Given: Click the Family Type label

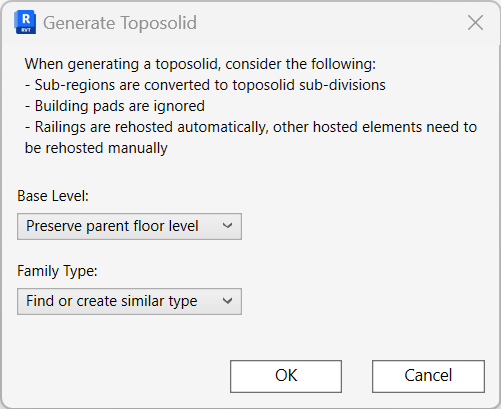Looking at the screenshot, I should tap(57, 271).
